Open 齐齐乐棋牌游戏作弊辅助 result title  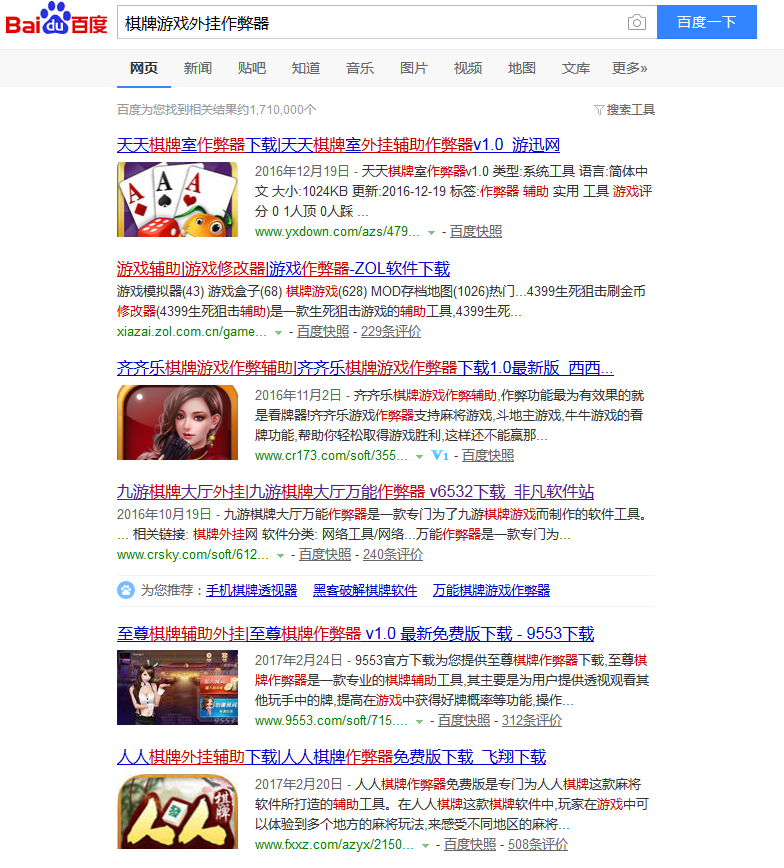365,368
